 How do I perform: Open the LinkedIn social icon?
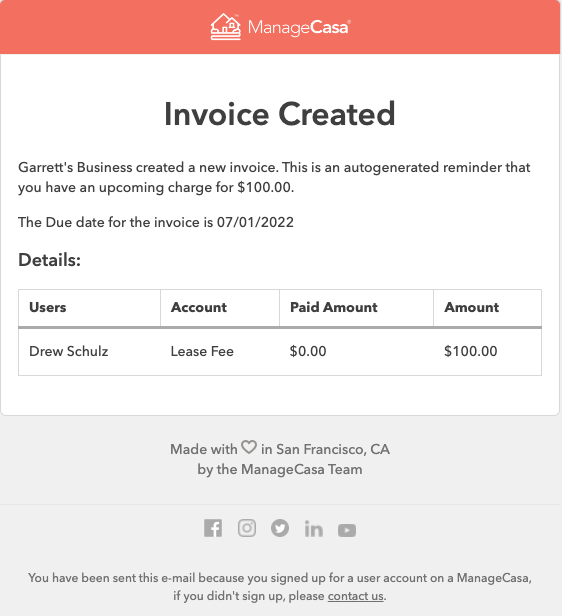314,529
